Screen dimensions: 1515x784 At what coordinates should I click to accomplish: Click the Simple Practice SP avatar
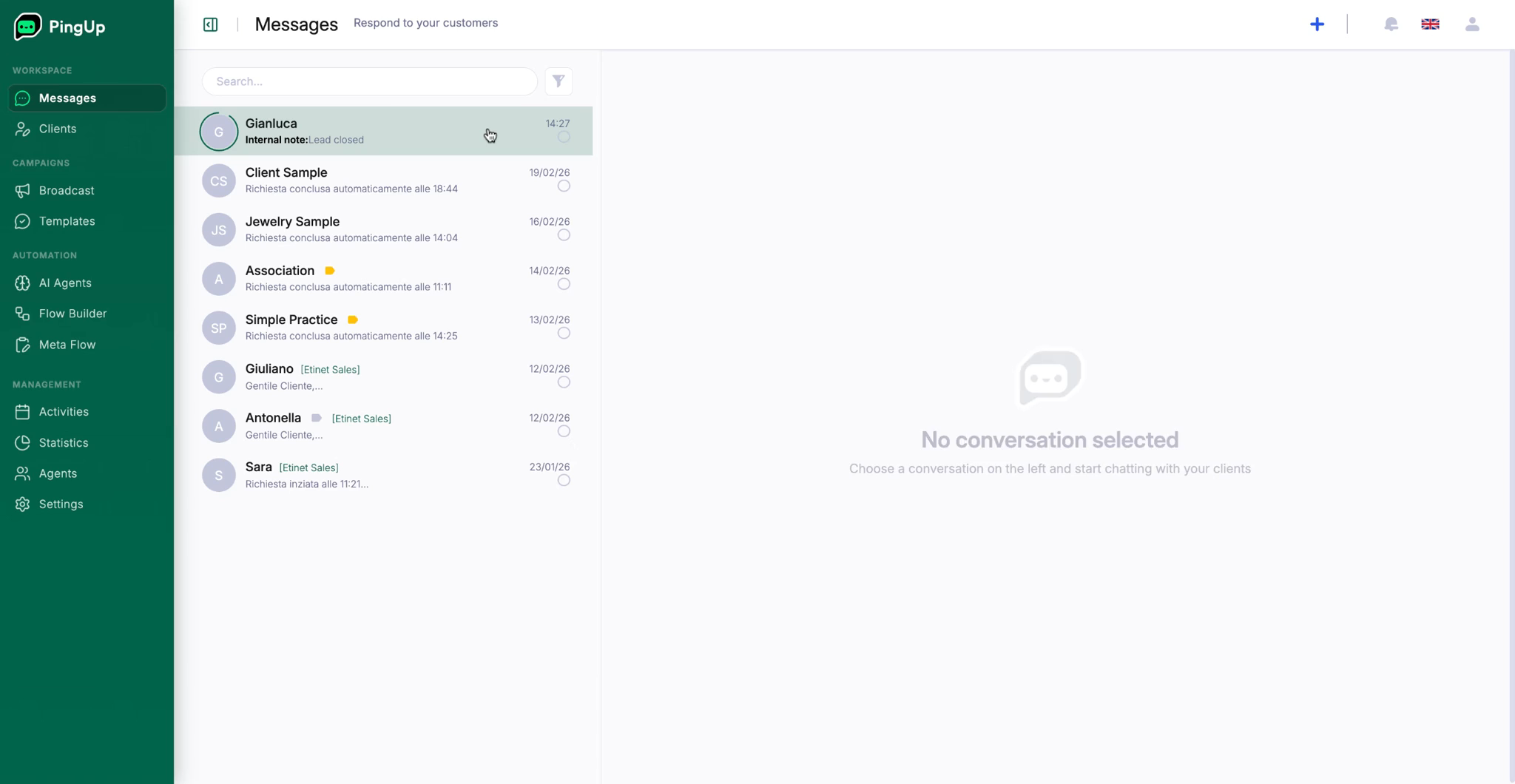(219, 328)
